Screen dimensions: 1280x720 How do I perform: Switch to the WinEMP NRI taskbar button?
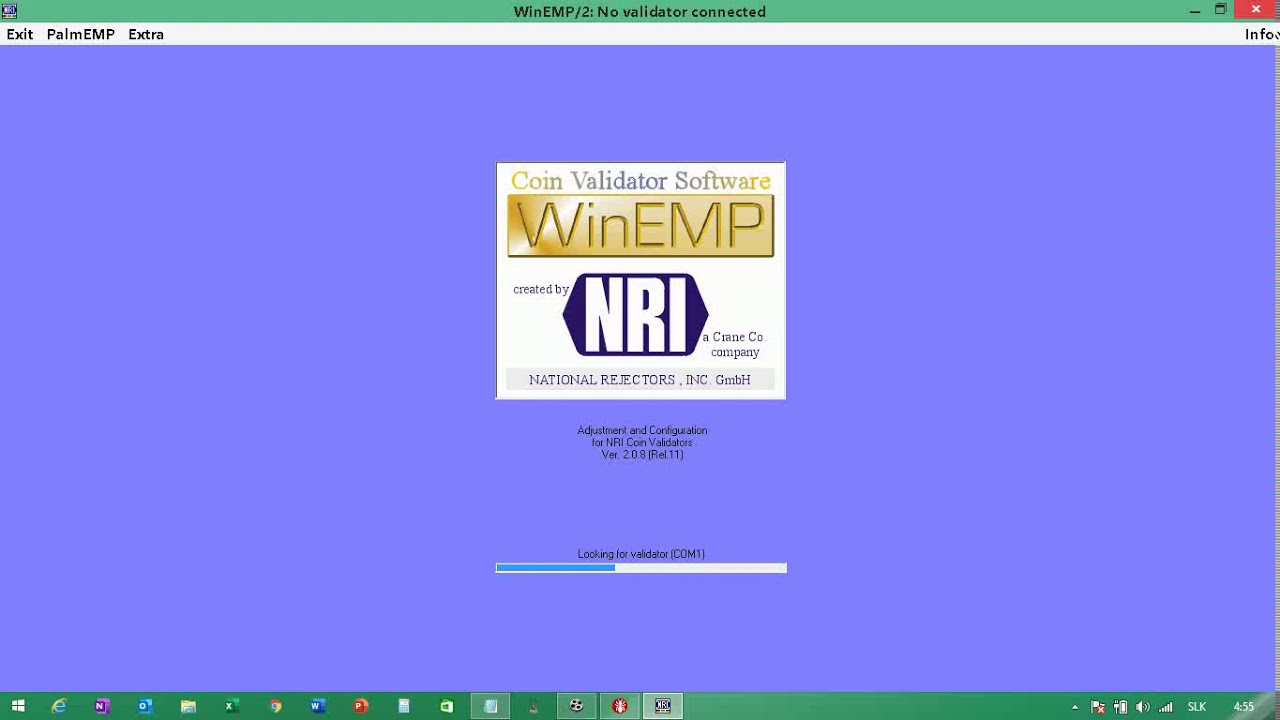coord(663,706)
